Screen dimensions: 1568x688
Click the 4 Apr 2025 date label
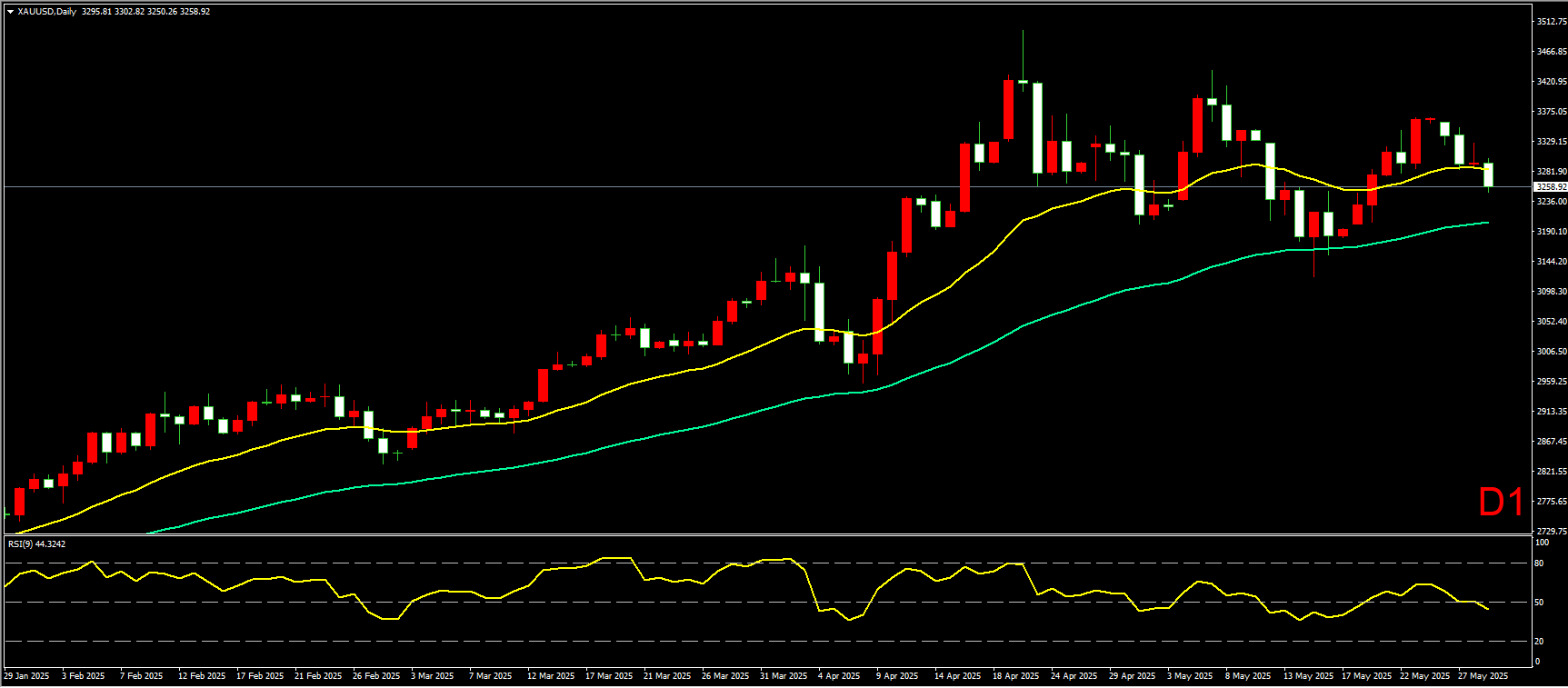click(x=839, y=676)
